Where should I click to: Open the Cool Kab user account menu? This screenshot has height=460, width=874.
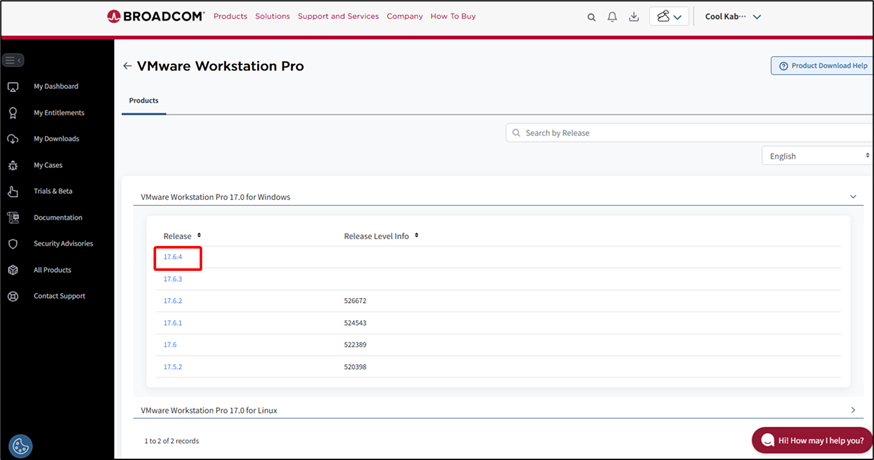pos(732,17)
